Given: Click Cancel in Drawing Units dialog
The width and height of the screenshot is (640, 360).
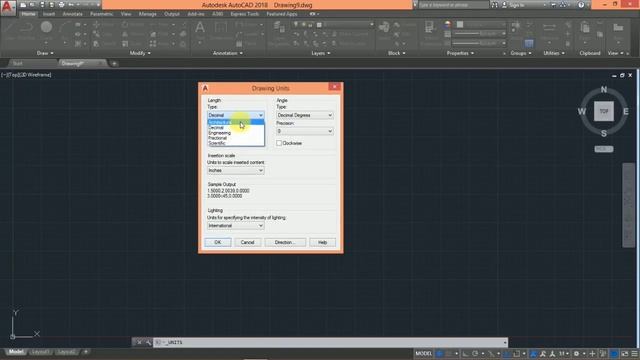Looking at the screenshot, I should click(247, 242).
